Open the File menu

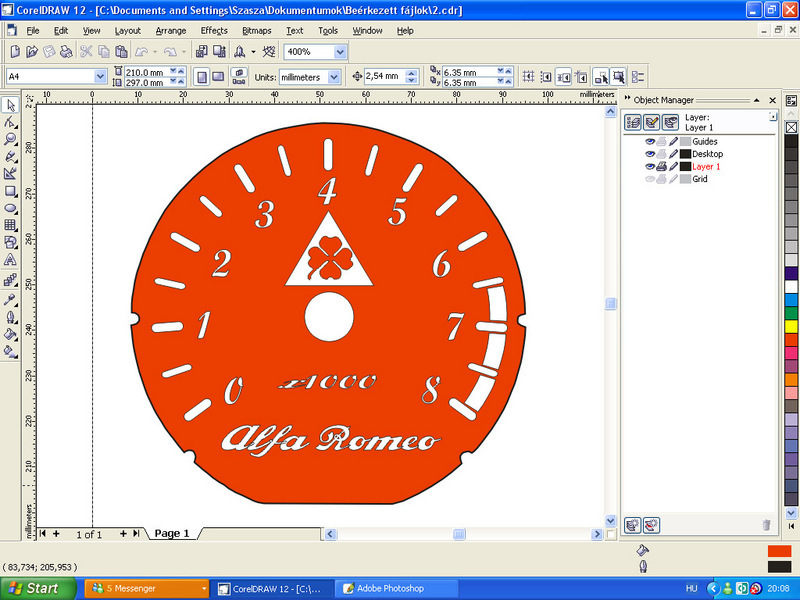pos(33,31)
